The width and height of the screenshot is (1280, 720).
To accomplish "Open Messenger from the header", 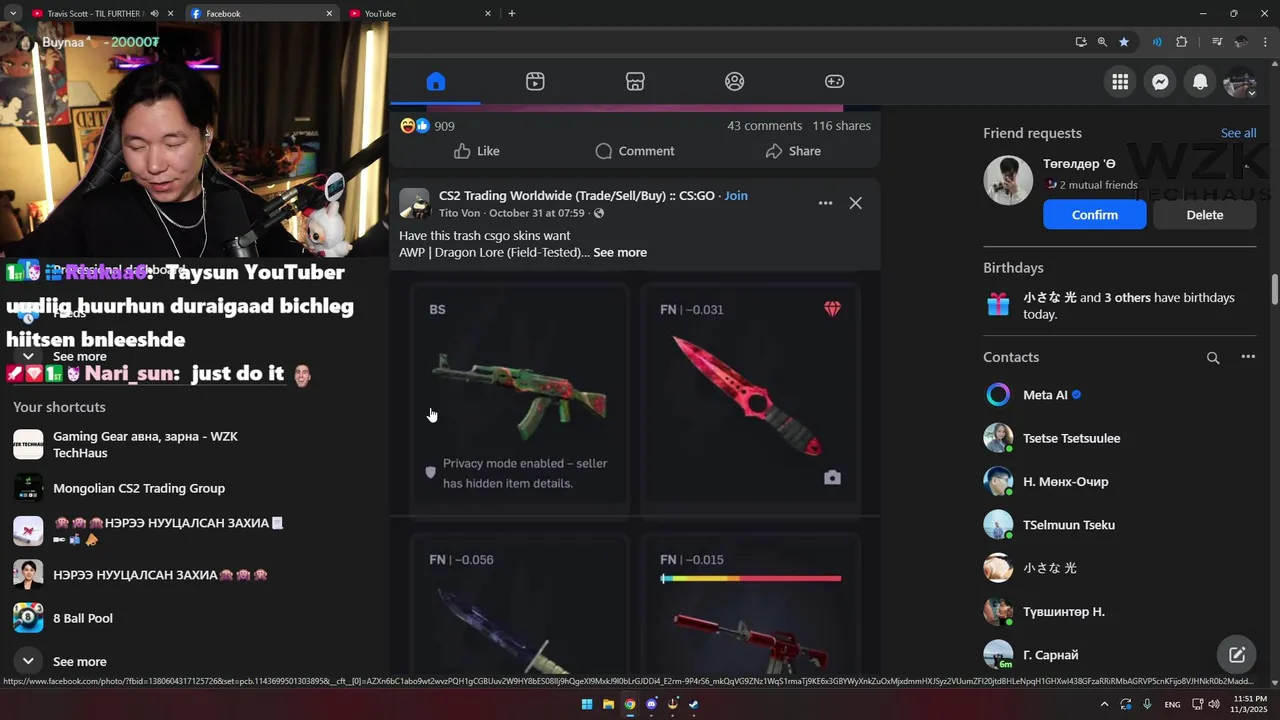I will 1160,82.
